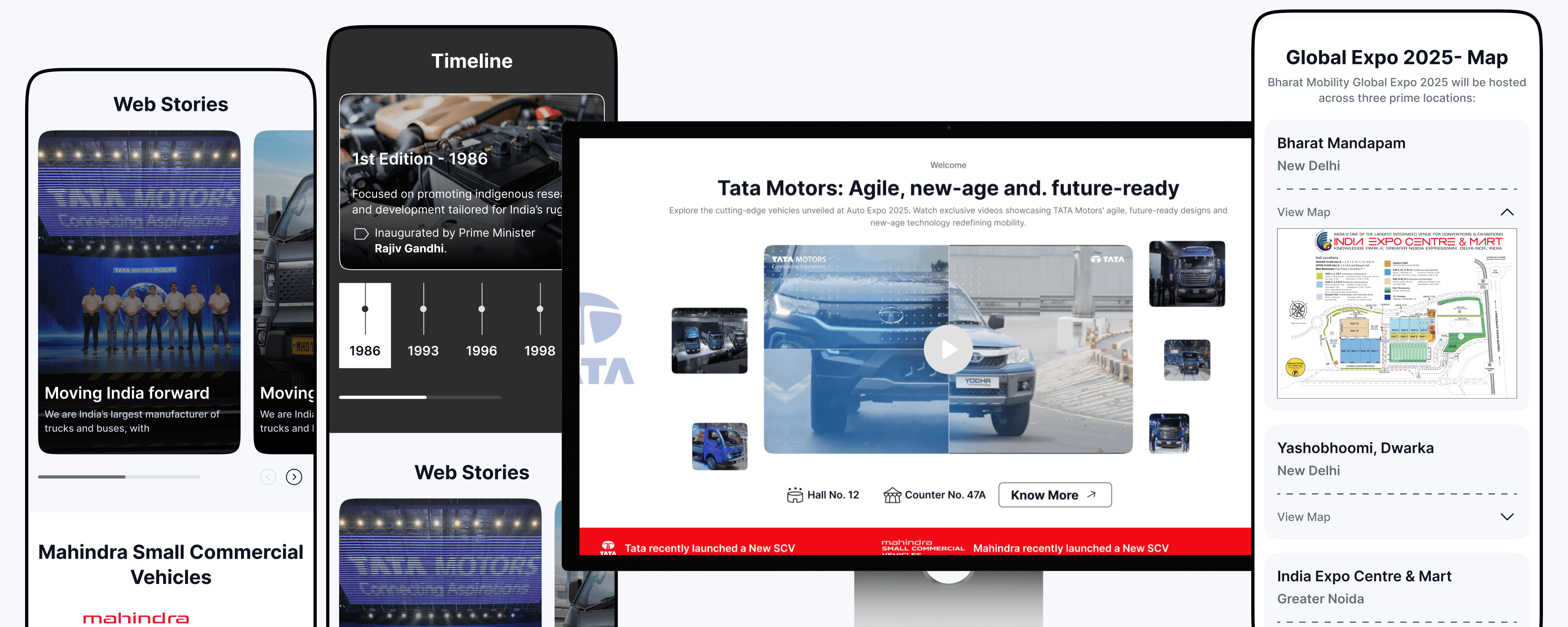Screen dimensions: 1568x627
Task: Select the large blue truck thumbnail top right
Action: click(x=1186, y=274)
